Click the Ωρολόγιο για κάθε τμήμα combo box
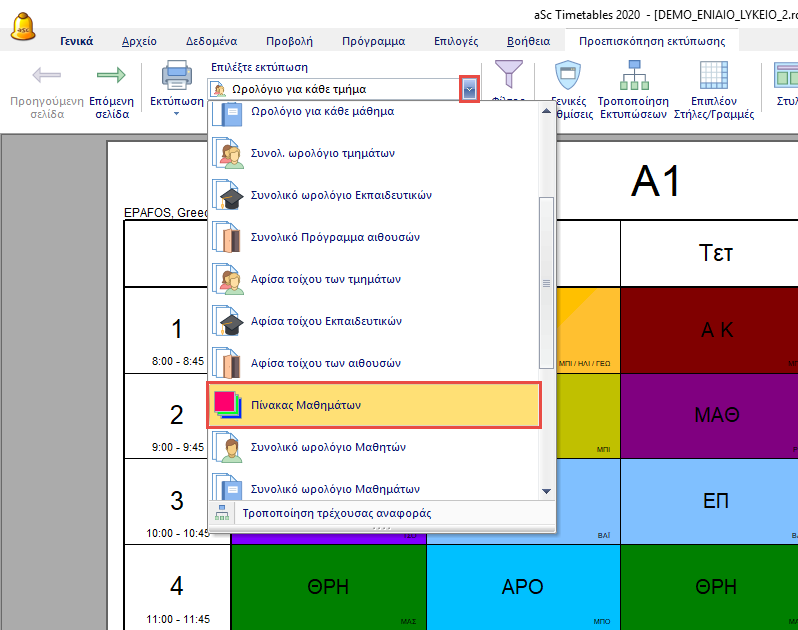The image size is (798, 630). tap(335, 90)
